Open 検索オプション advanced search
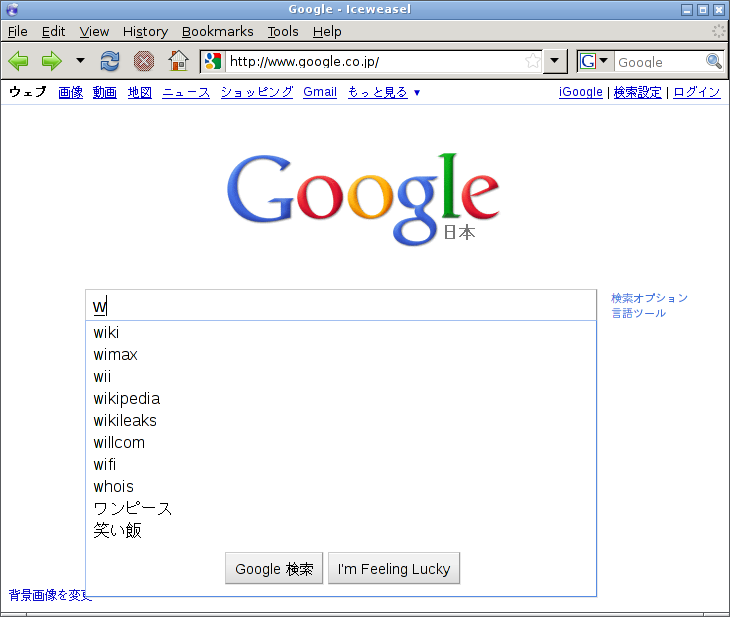 (x=649, y=298)
